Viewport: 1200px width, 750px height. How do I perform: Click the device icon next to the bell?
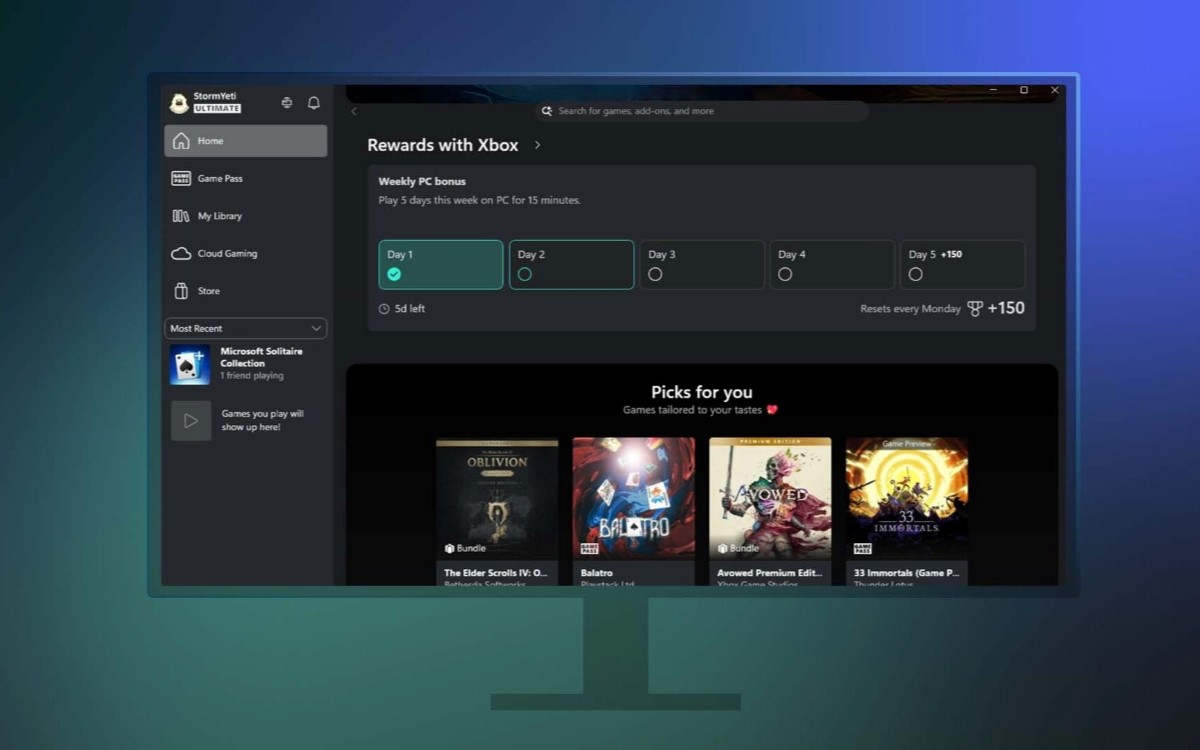[287, 102]
